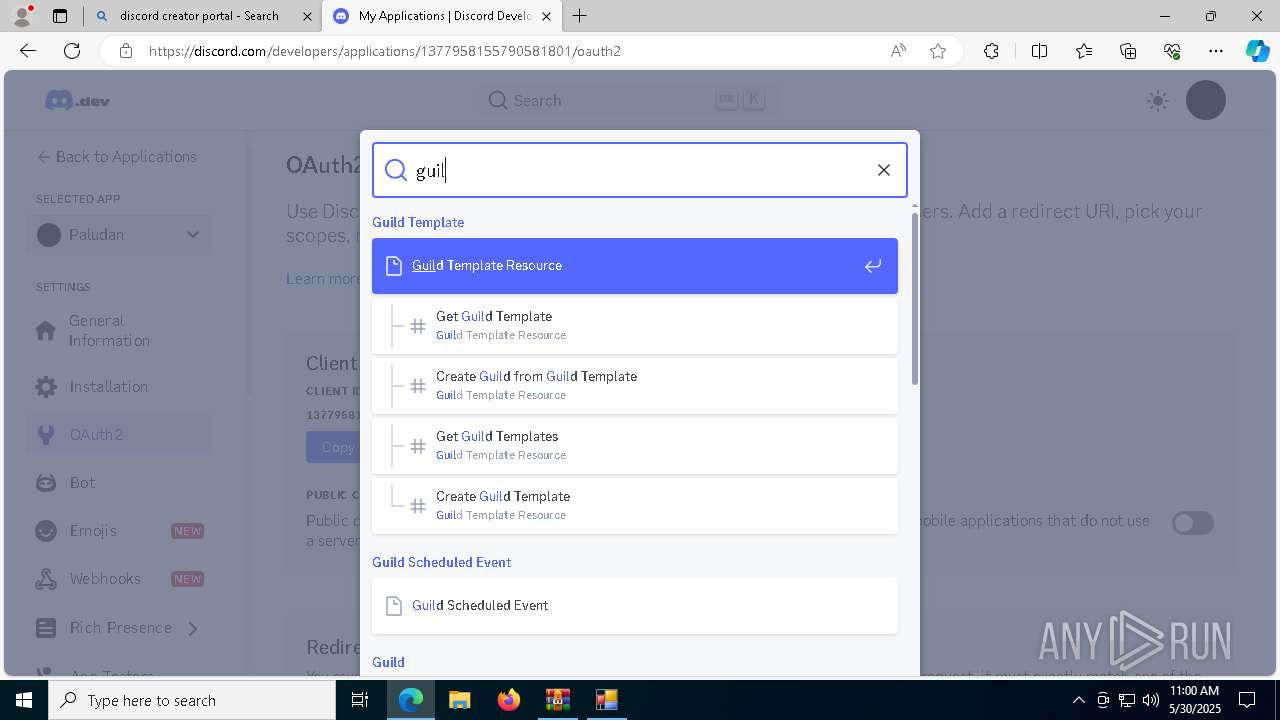Go back to Applications
The width and height of the screenshot is (1280, 720).
pyautogui.click(x=116, y=157)
